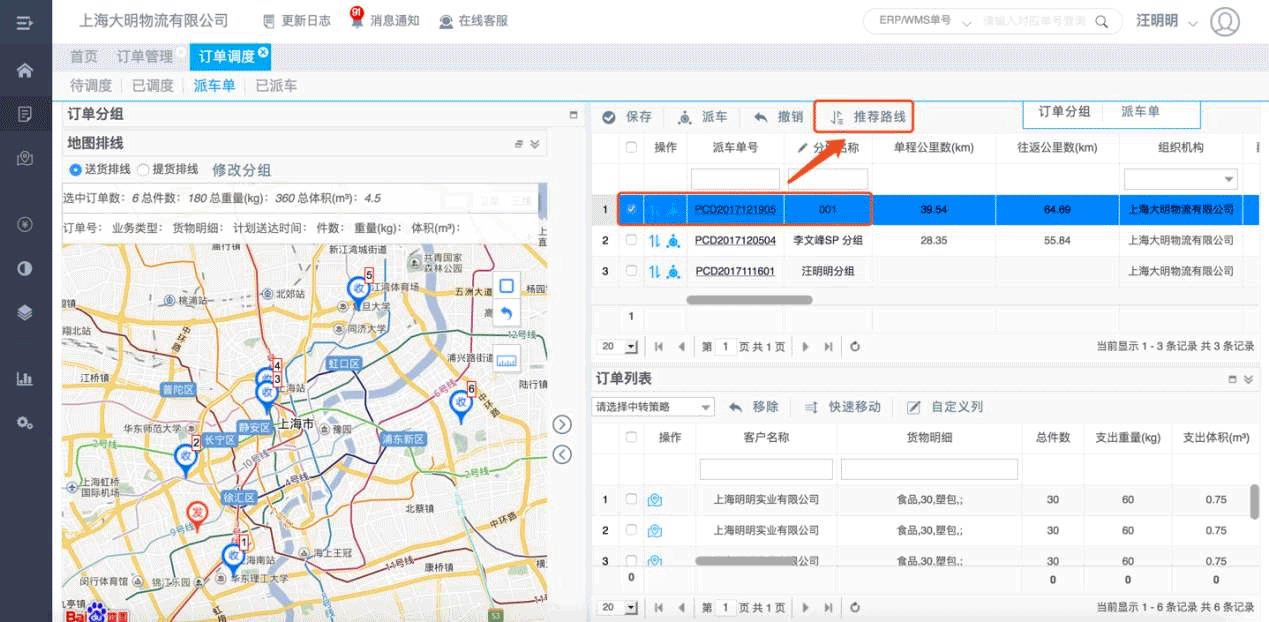Click the 修改分组 link
The image size is (1269, 622).
(241, 170)
